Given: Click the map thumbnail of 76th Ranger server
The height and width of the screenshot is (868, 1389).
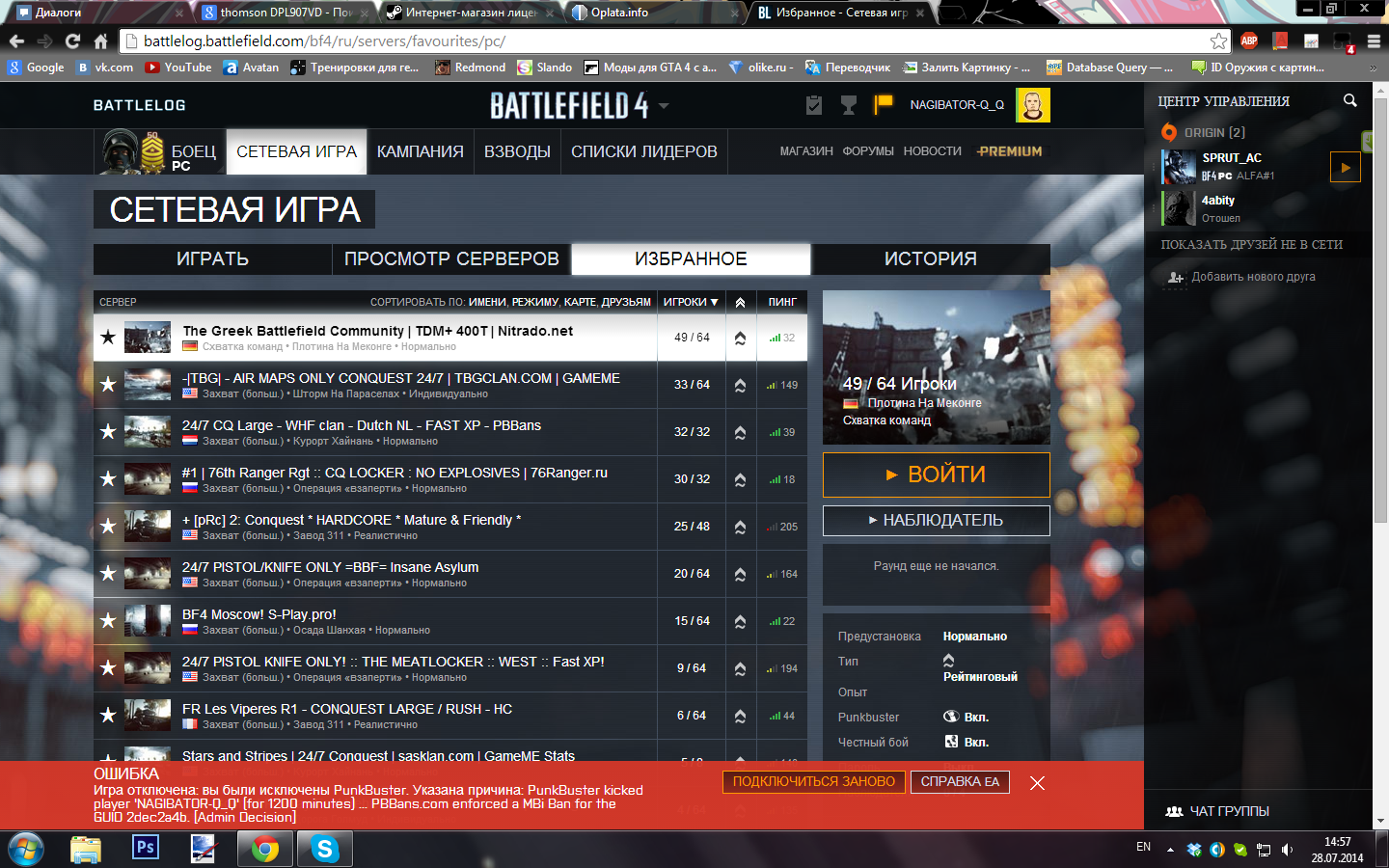Looking at the screenshot, I should [x=148, y=478].
